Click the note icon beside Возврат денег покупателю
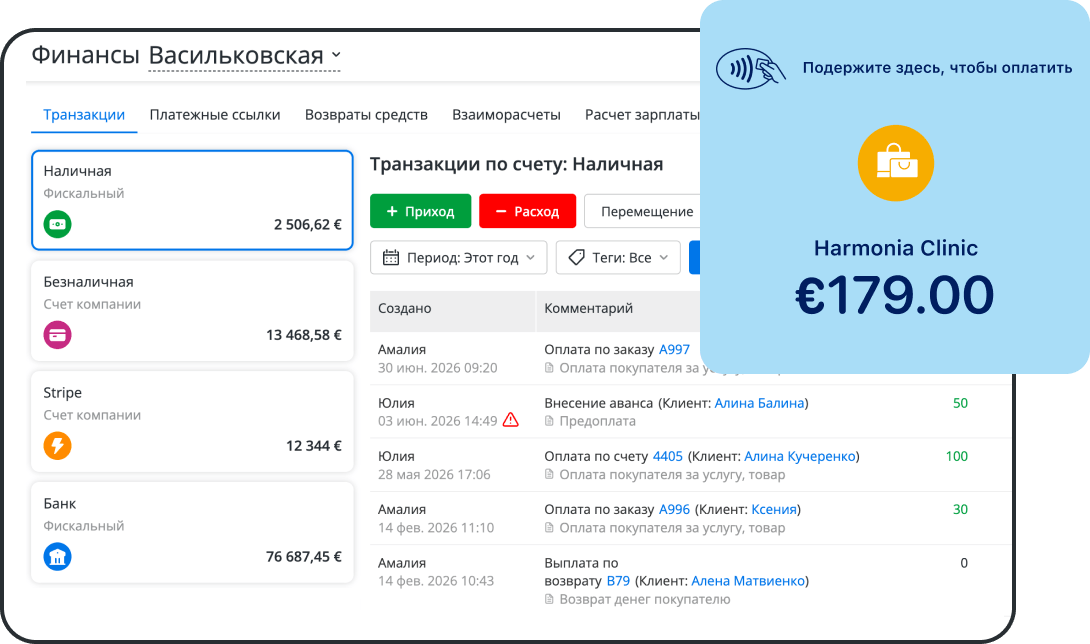Image resolution: width=1090 pixels, height=644 pixels. click(549, 599)
